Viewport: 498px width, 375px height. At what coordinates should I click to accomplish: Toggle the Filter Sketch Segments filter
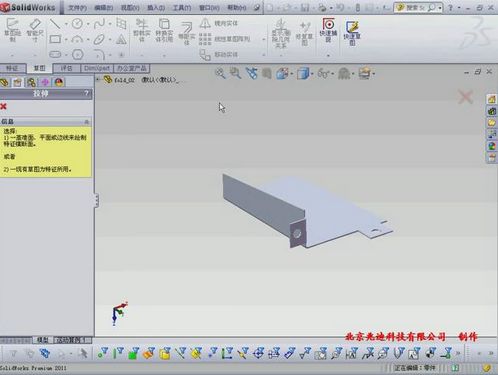[x=227, y=353]
